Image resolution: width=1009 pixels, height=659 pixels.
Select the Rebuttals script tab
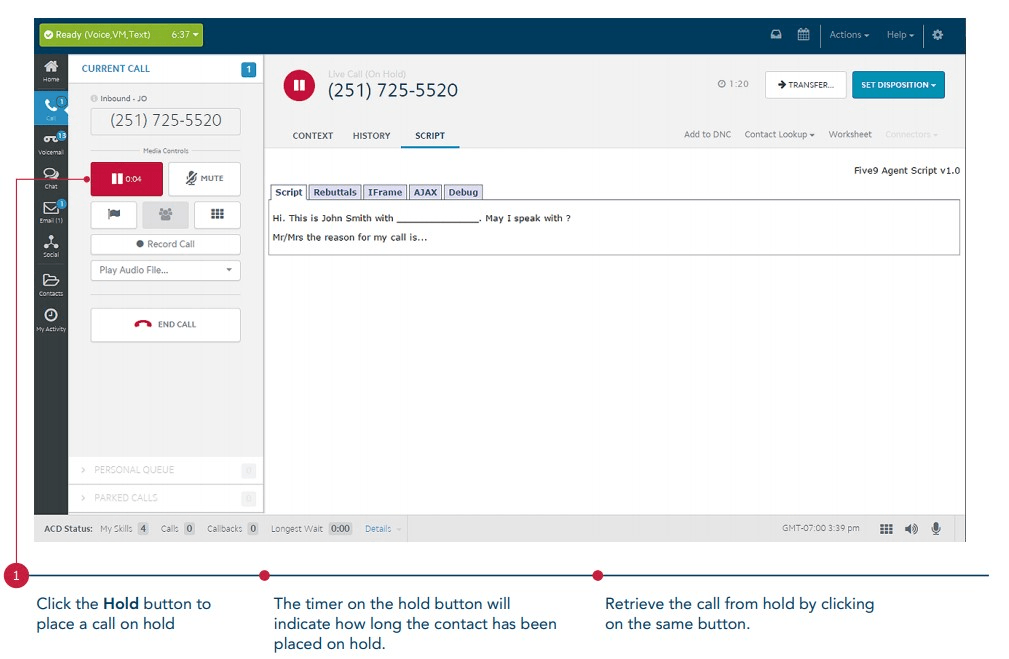pos(334,192)
